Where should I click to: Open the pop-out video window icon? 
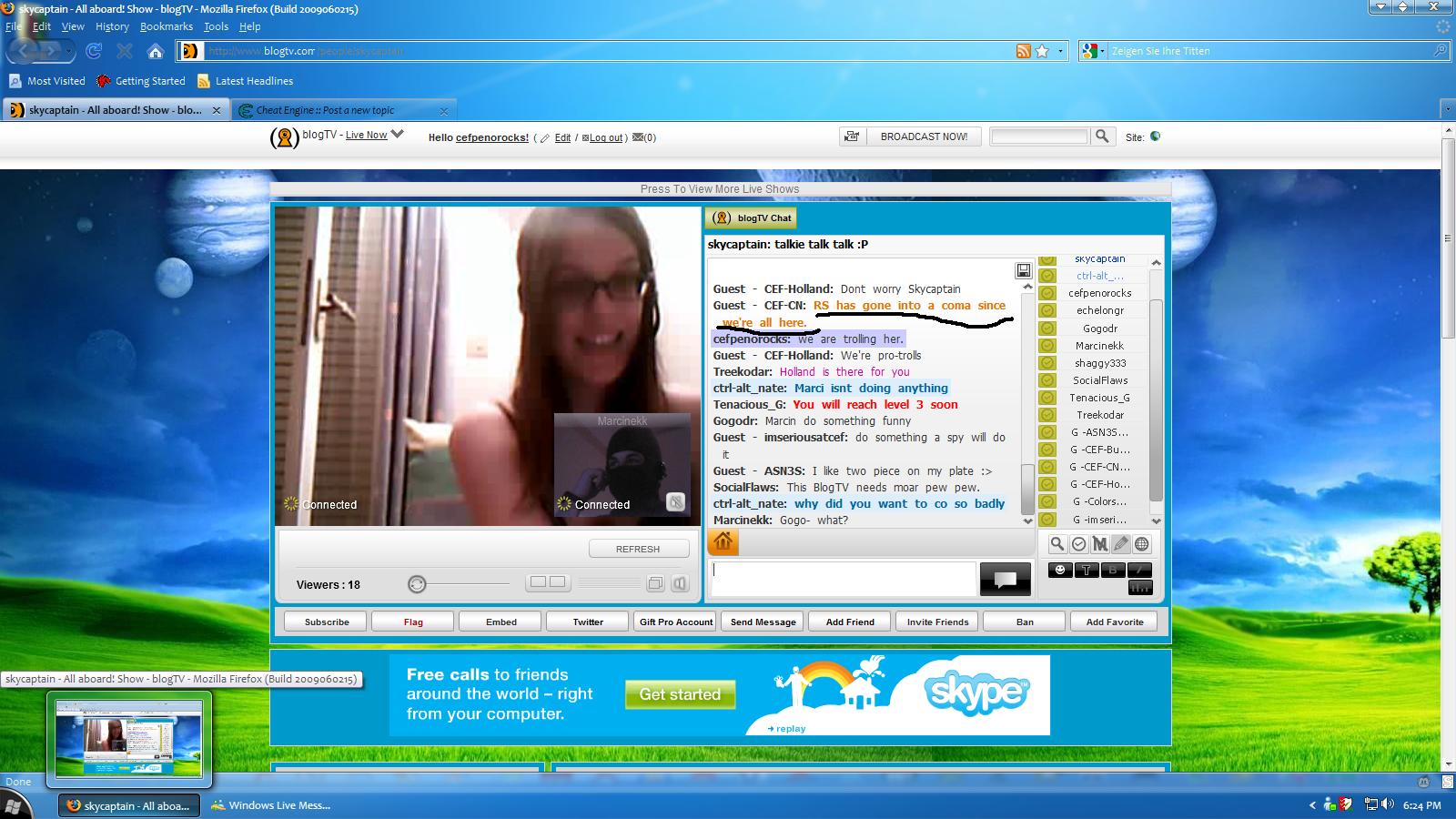(x=655, y=583)
